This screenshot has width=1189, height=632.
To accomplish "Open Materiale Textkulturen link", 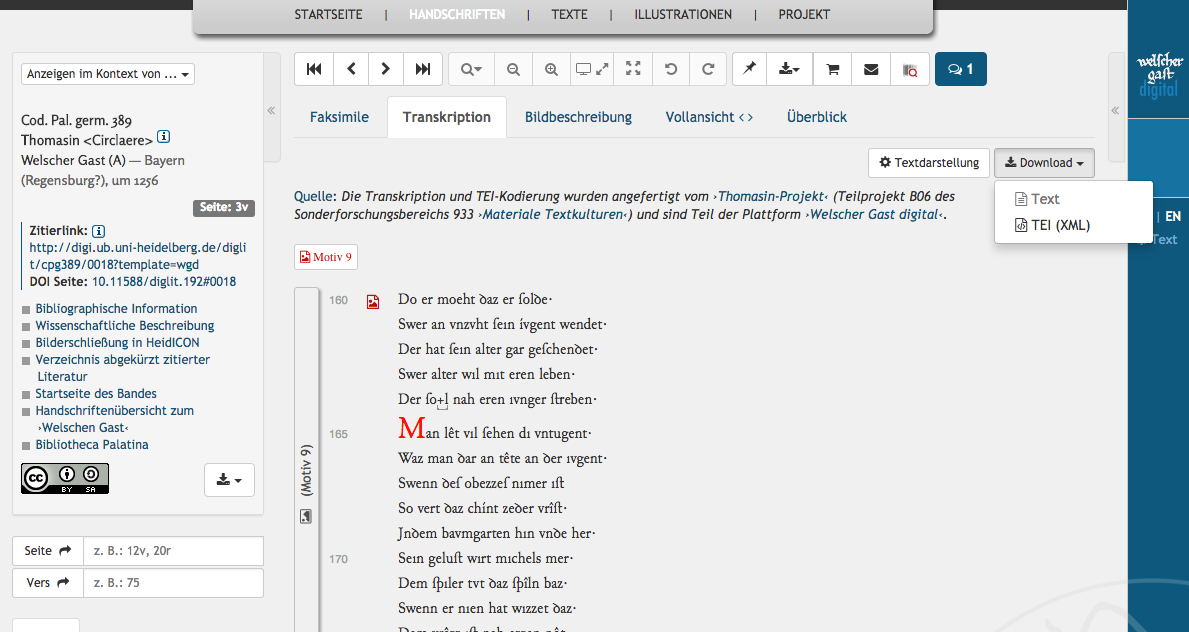I will (555, 215).
